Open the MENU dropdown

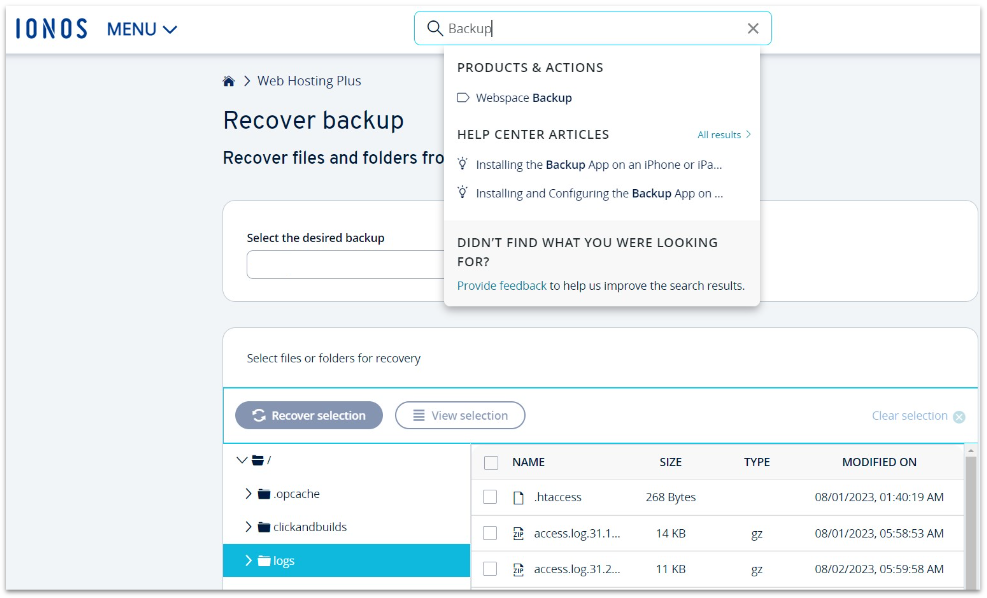141,29
